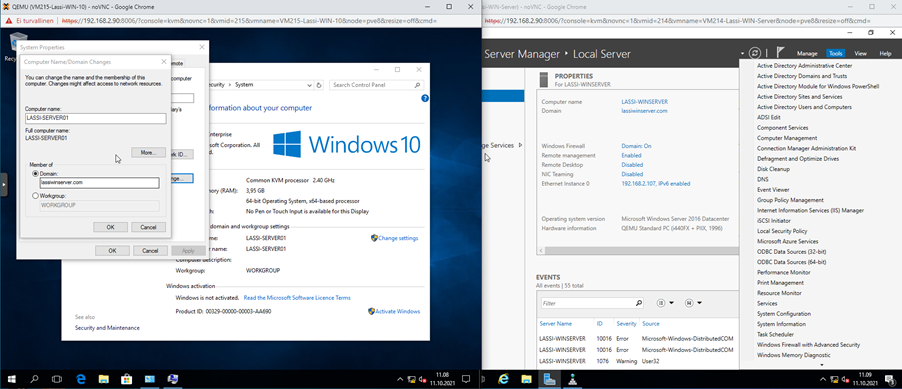
Task: Open the Manage menu in Server Manager
Action: (807, 54)
